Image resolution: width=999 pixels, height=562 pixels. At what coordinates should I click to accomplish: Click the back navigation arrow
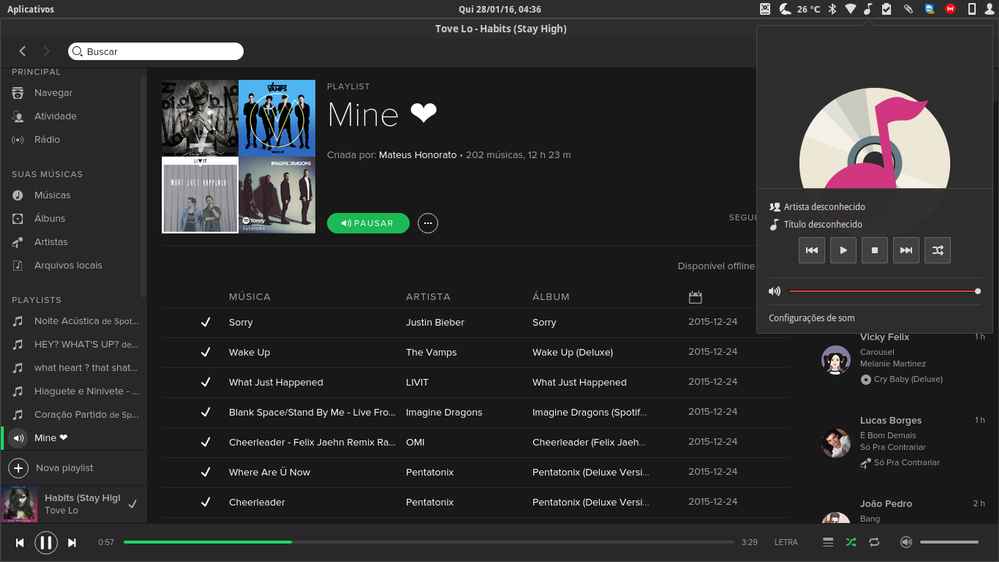click(x=23, y=51)
